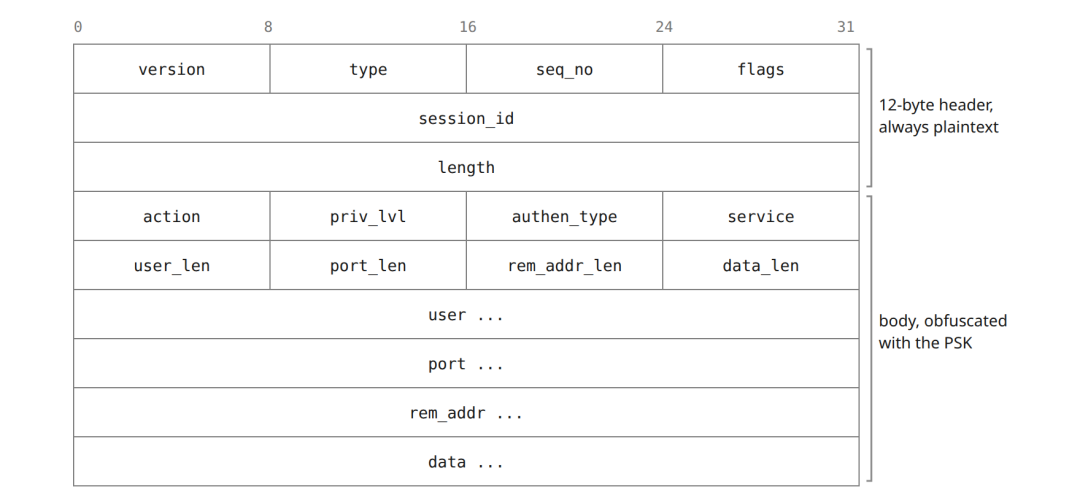Click the 12-byte header annotation text
The height and width of the screenshot is (503, 1080).
click(x=938, y=116)
